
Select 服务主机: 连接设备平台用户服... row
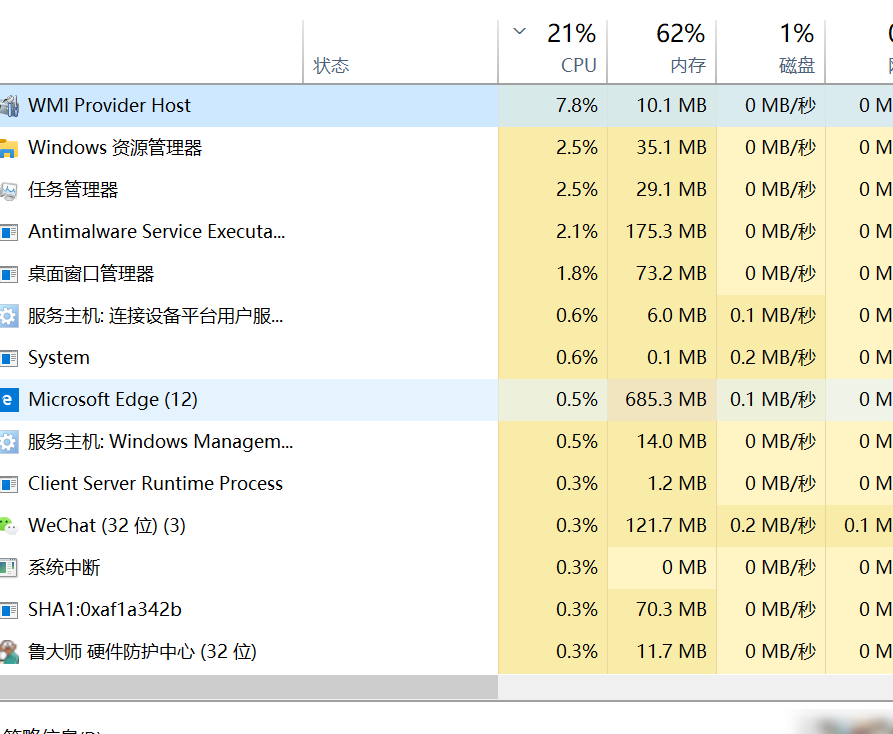(446, 315)
